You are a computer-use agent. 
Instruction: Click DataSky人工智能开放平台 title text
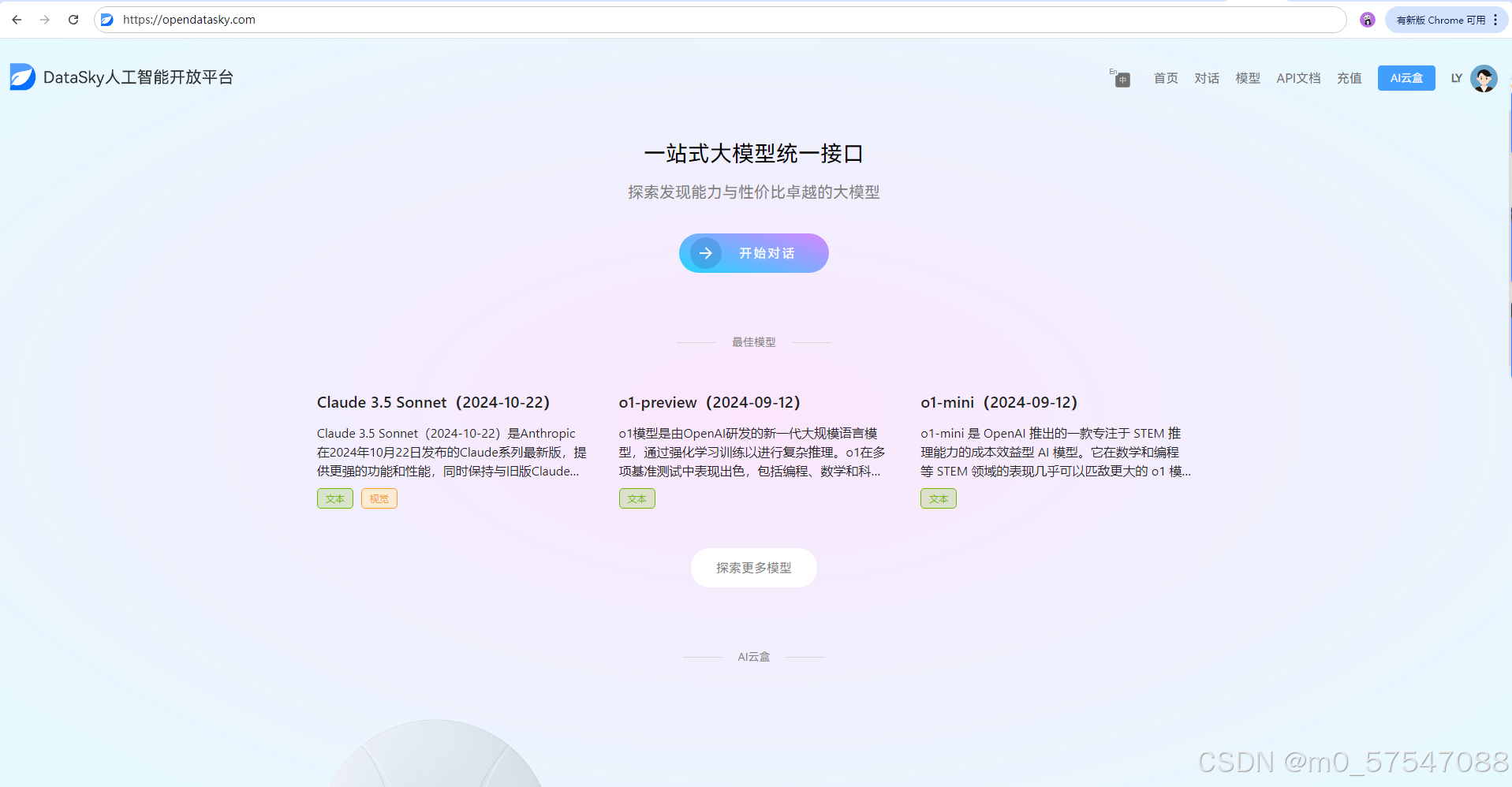coord(139,77)
